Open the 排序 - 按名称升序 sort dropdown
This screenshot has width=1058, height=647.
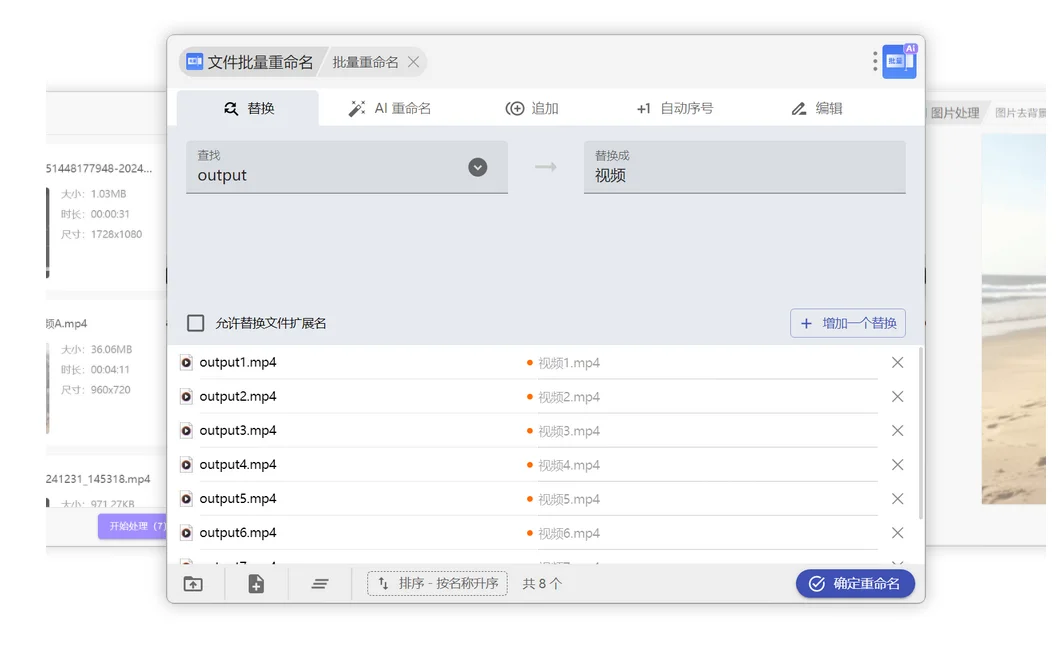point(437,583)
